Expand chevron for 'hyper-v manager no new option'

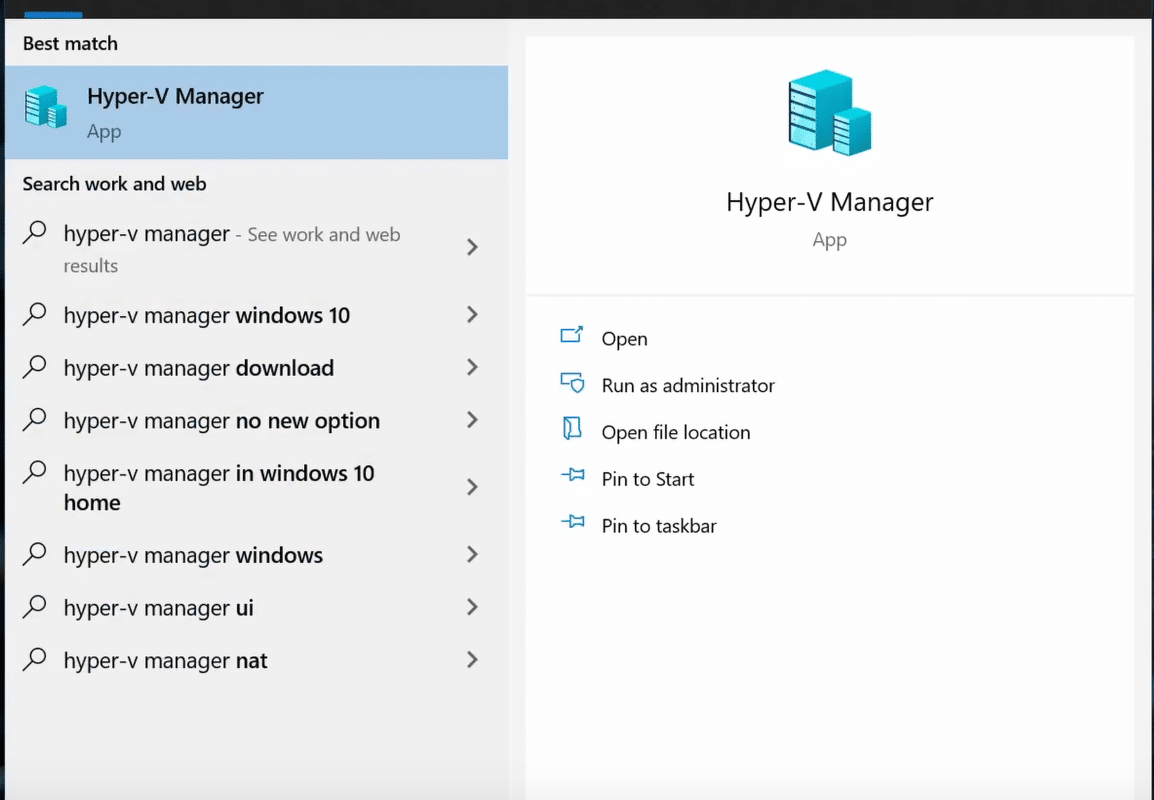coord(472,420)
